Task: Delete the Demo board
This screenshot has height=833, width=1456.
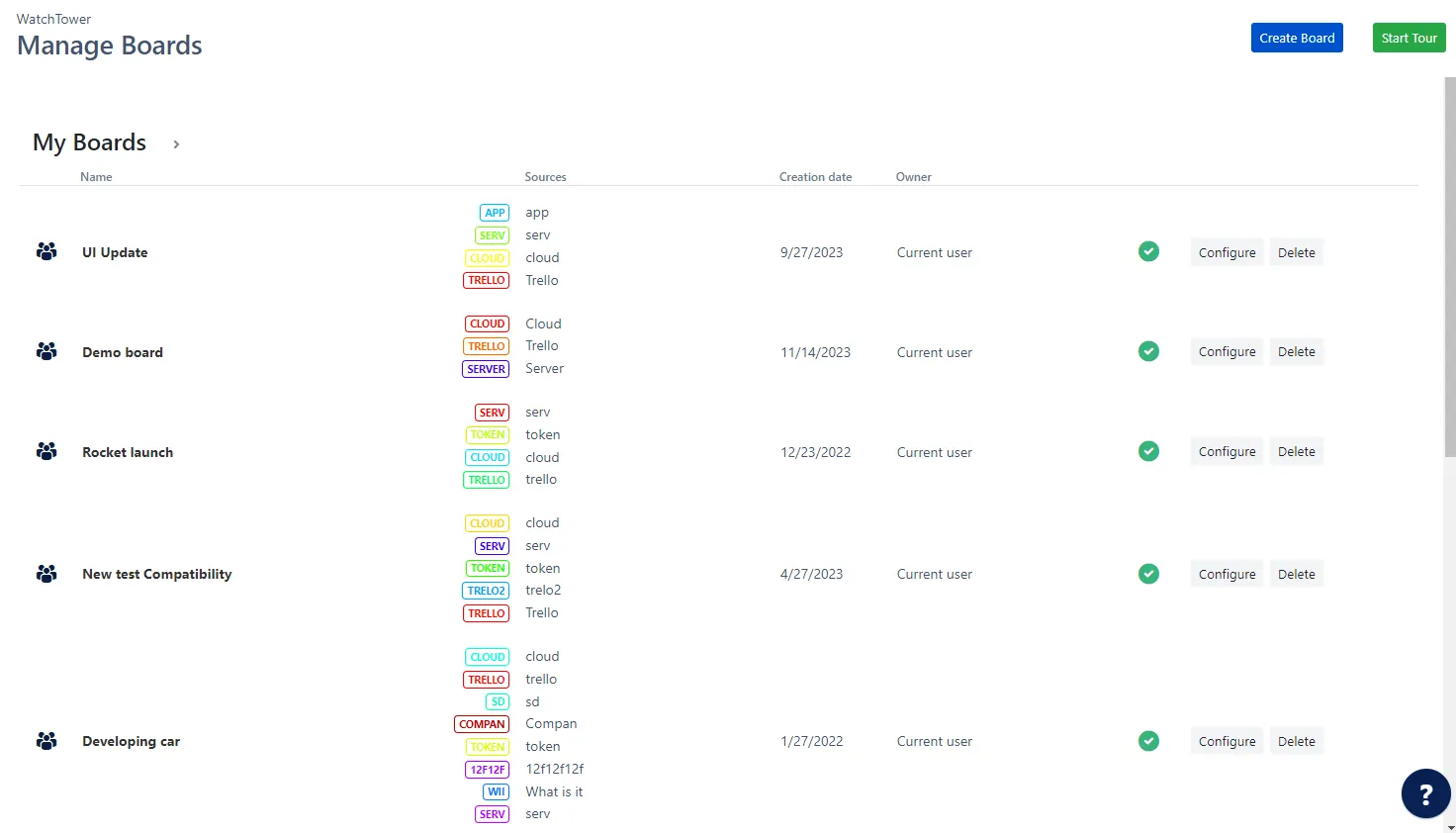Action: (1297, 351)
